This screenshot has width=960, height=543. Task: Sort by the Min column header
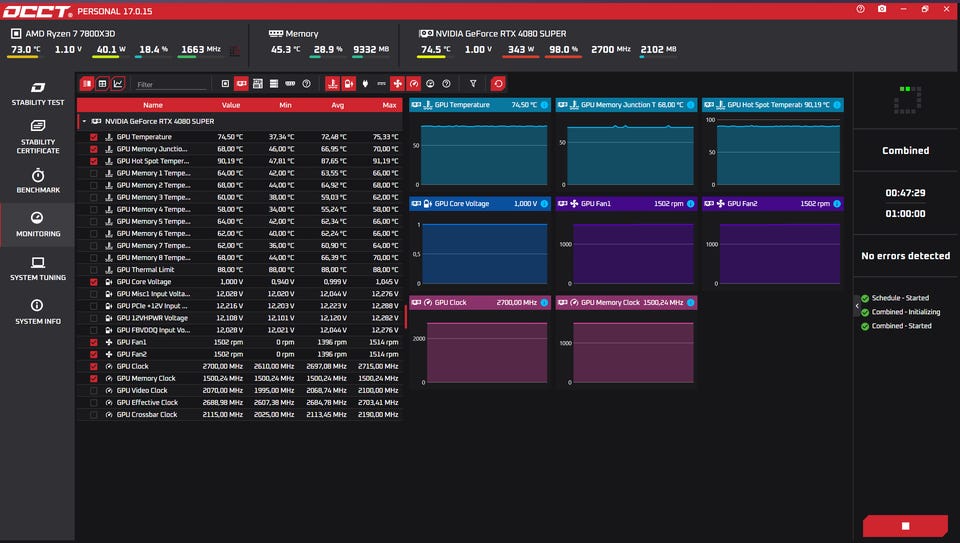[x=285, y=105]
